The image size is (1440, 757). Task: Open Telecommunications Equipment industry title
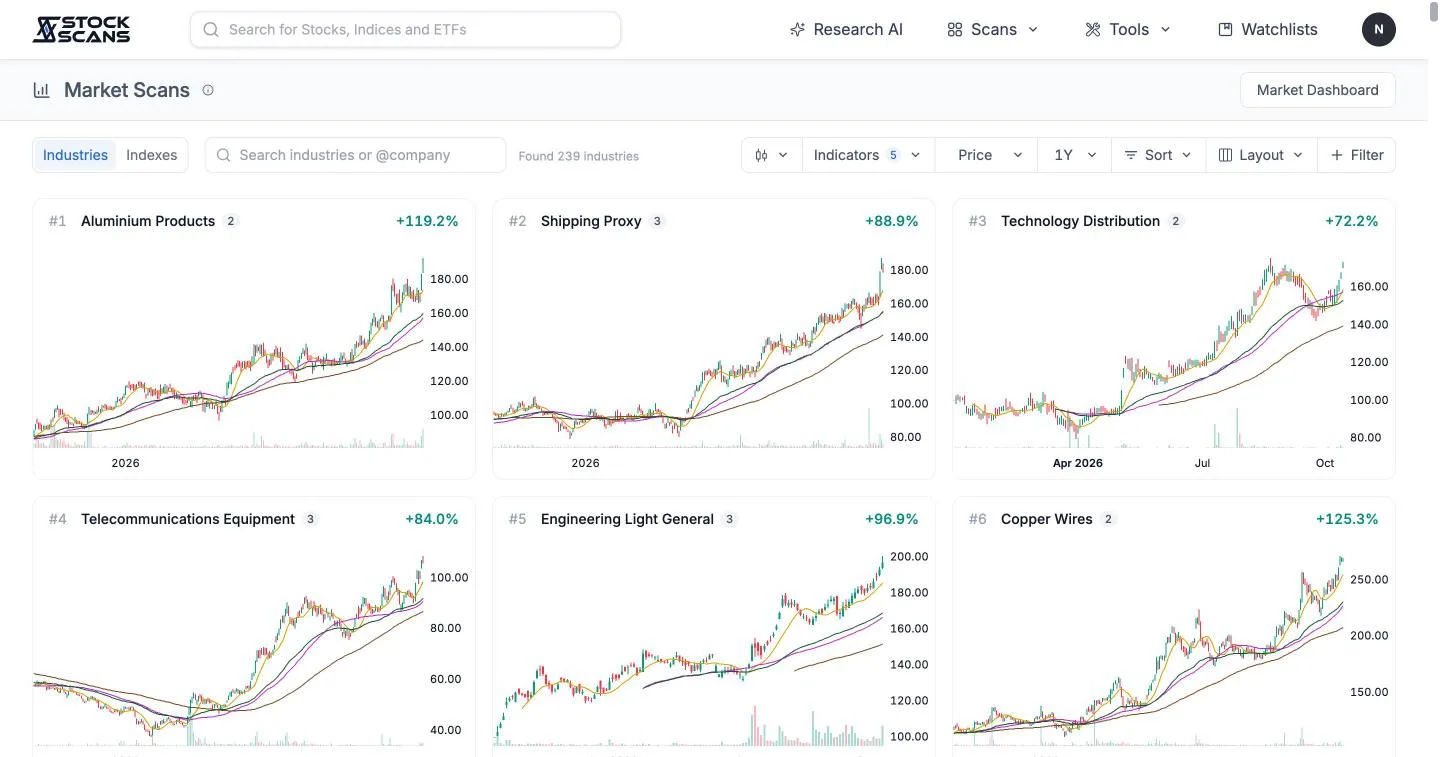(188, 519)
